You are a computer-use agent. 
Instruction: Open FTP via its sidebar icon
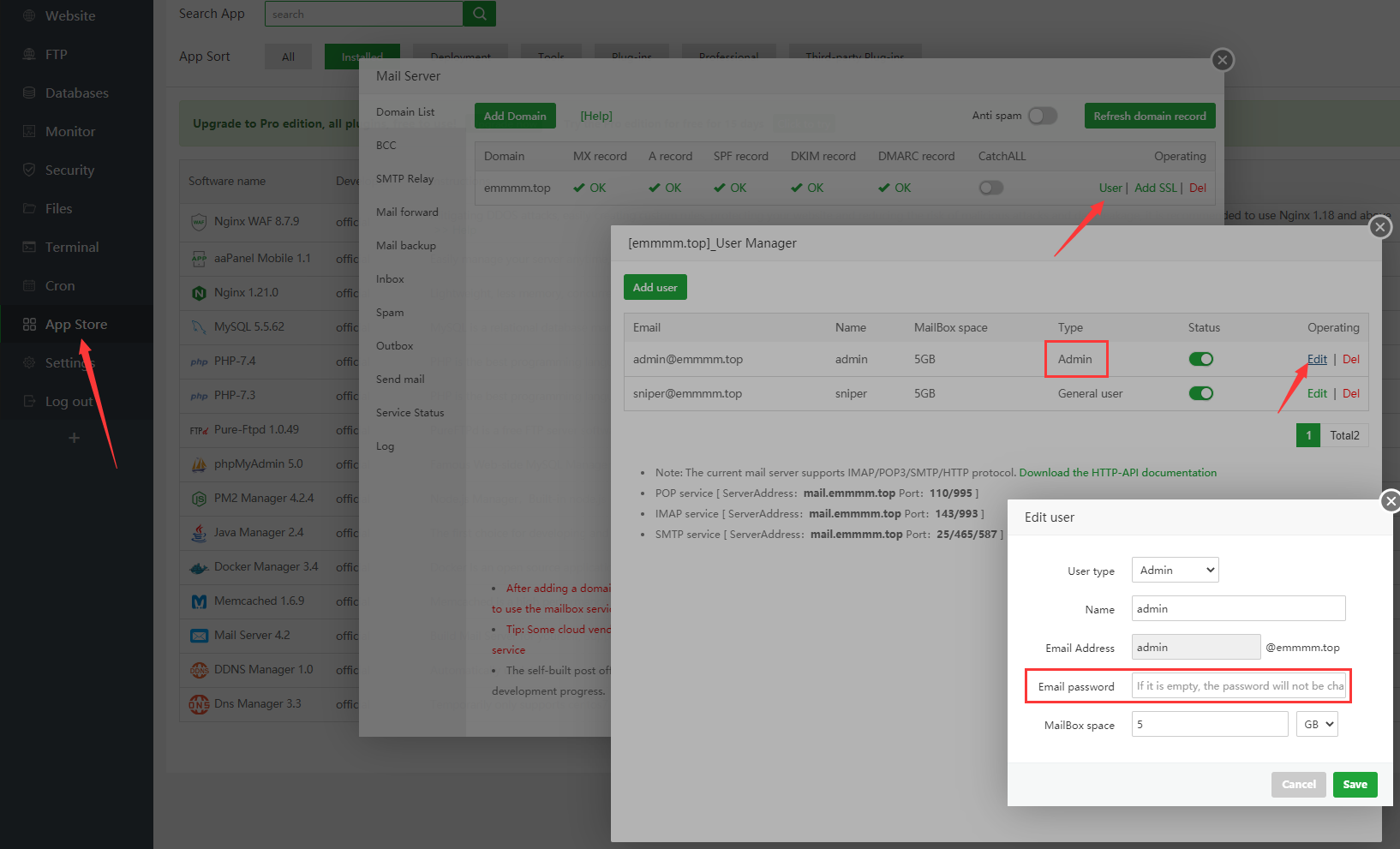coord(29,54)
